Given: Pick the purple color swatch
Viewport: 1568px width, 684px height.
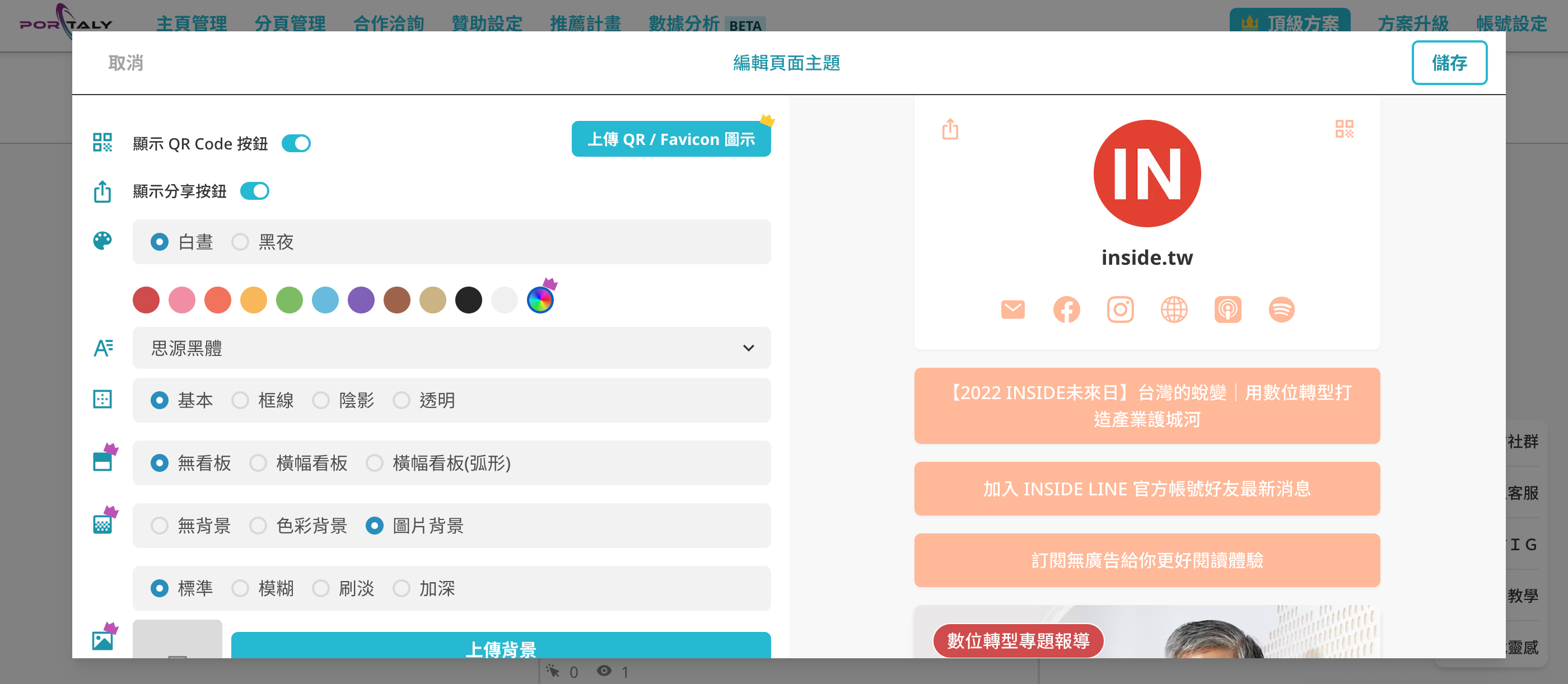Looking at the screenshot, I should 361,300.
